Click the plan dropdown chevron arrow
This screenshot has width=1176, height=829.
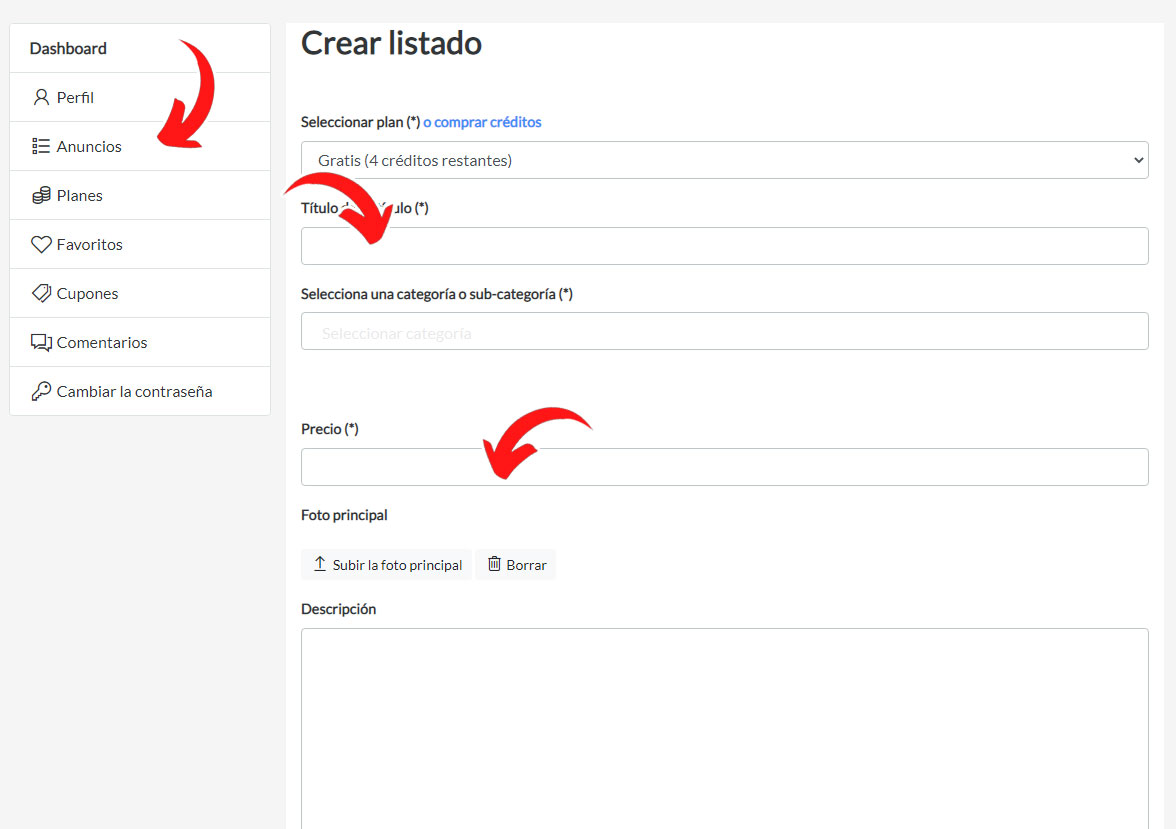tap(1138, 161)
